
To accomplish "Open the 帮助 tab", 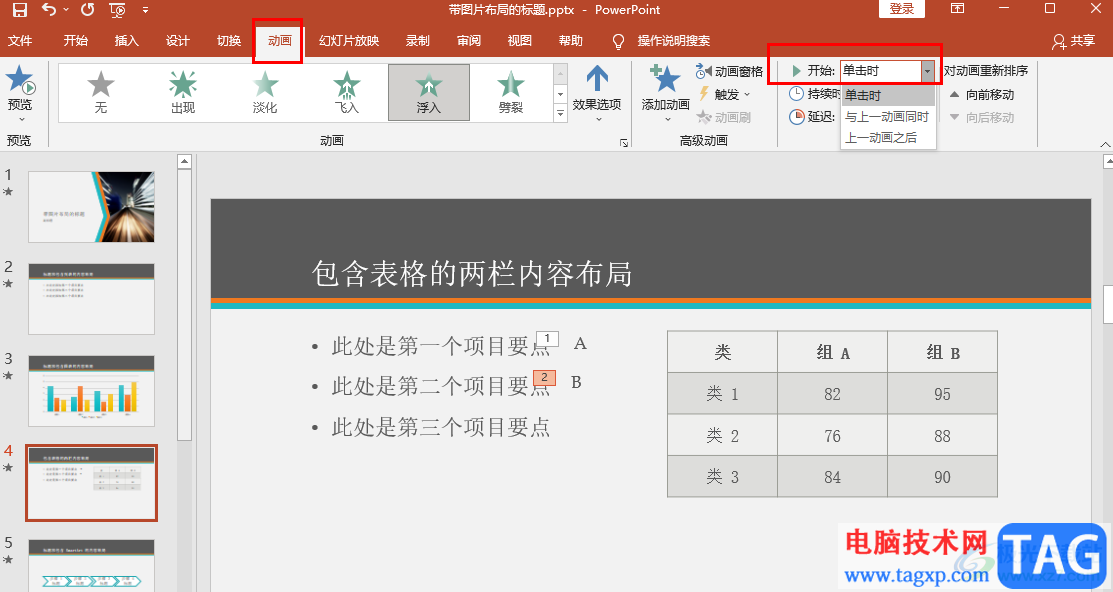I will point(571,40).
